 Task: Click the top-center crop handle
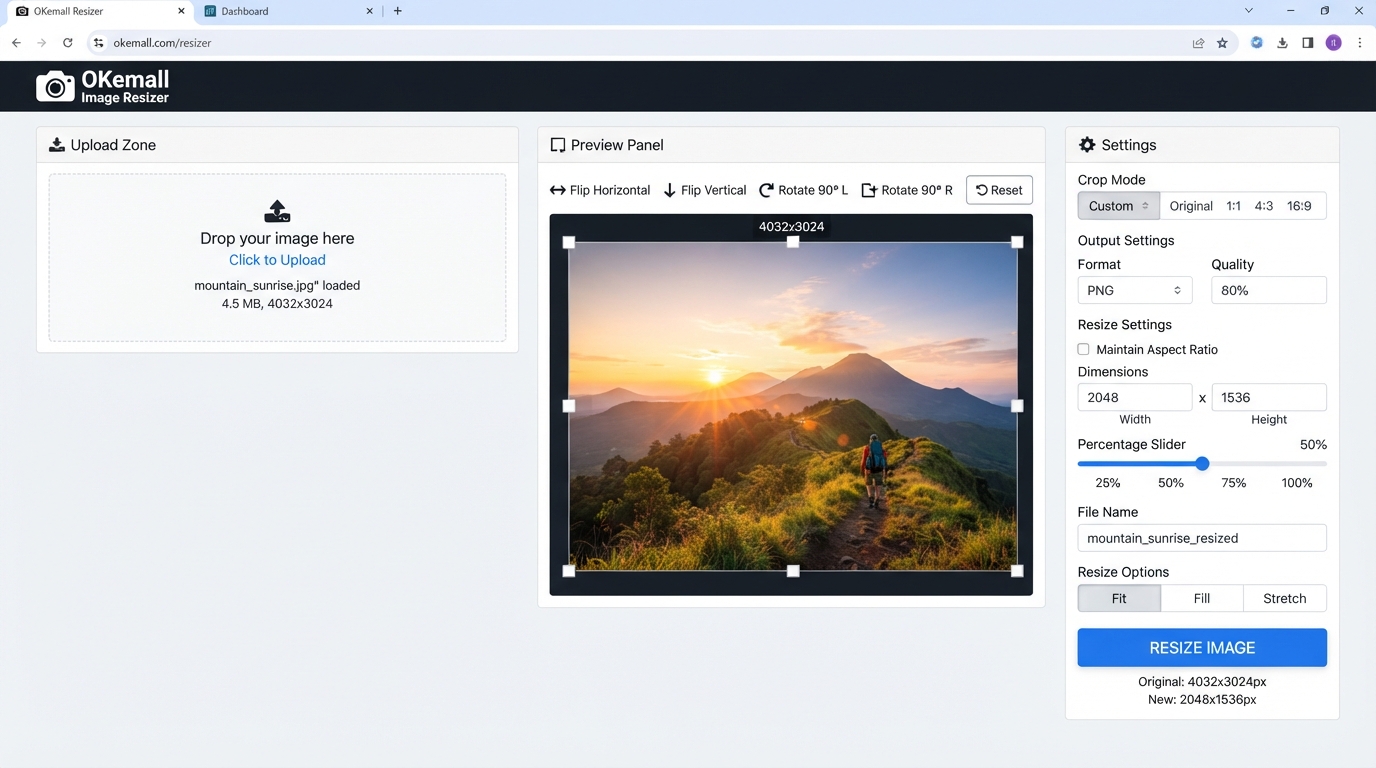pyautogui.click(x=793, y=242)
